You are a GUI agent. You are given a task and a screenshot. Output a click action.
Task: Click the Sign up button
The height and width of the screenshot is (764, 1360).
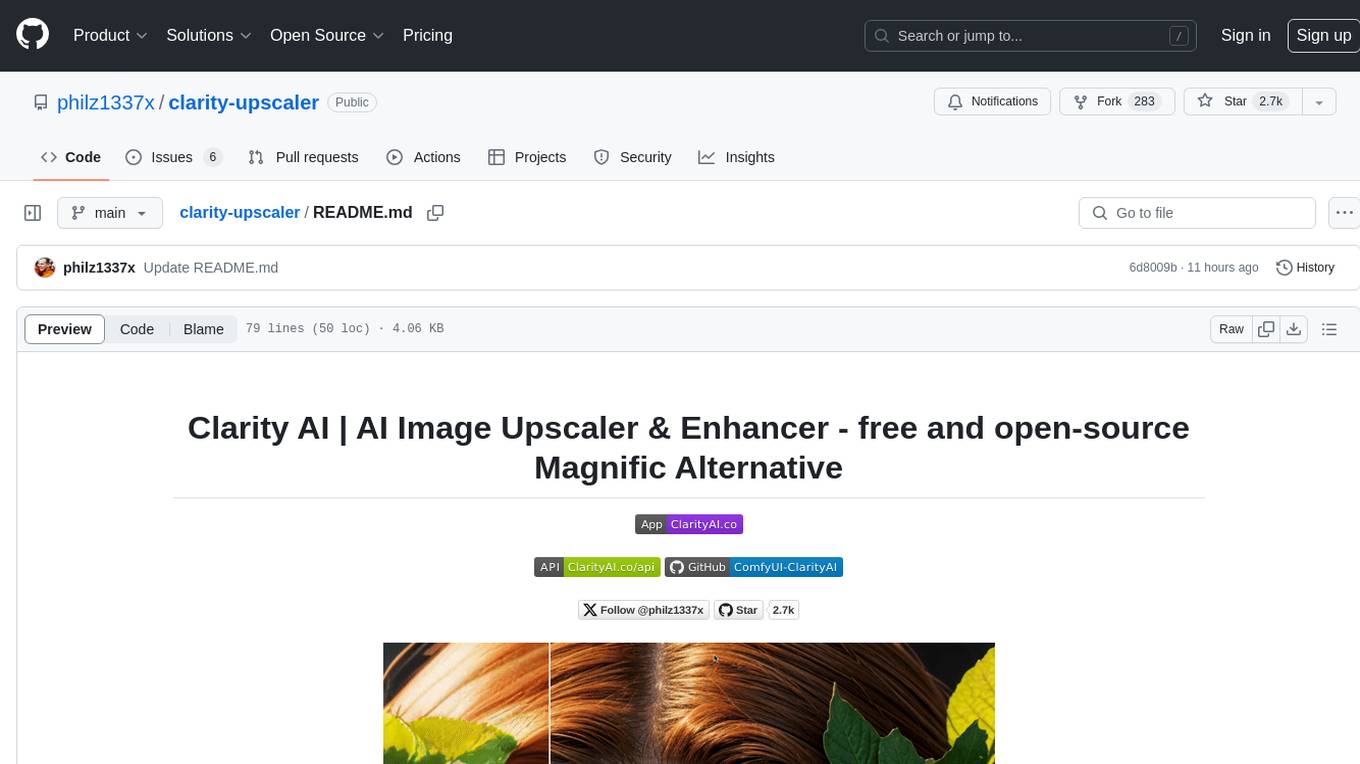(1323, 35)
